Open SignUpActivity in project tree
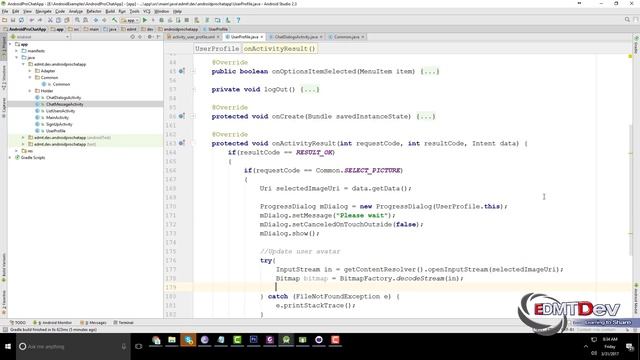The width and height of the screenshot is (640, 360). coord(59,124)
